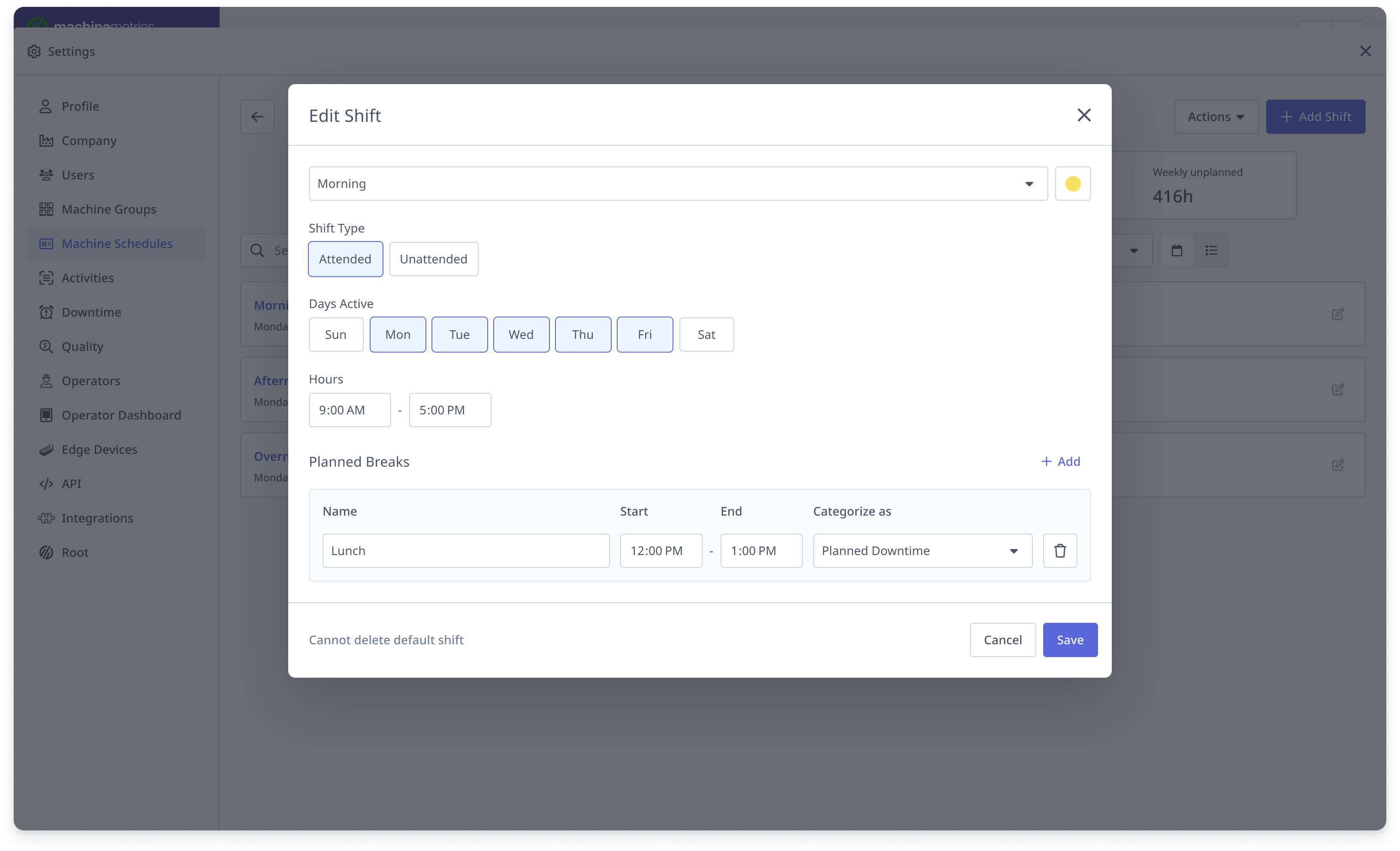Go to Operators settings

[91, 380]
